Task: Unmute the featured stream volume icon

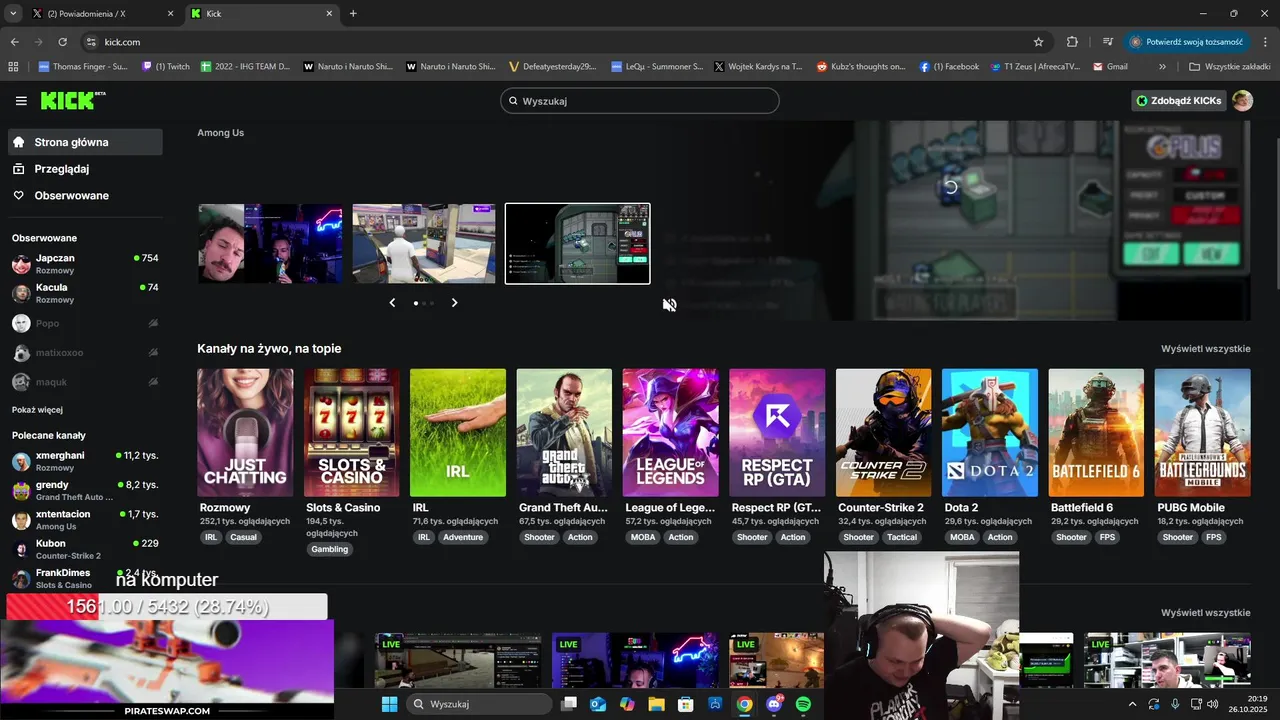Action: [x=670, y=305]
